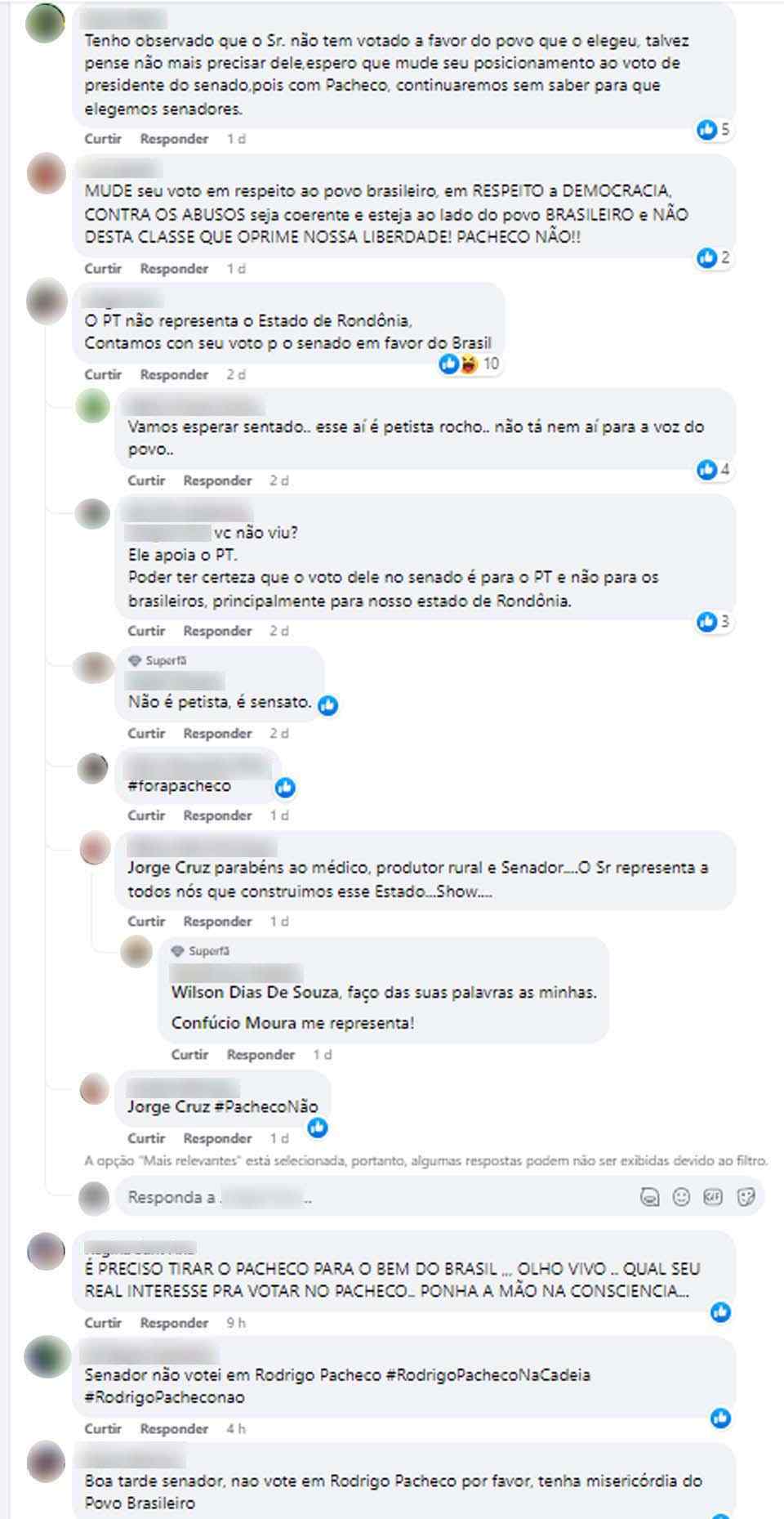784x1519 pixels.
Task: Reply to the 'O PT não representa' comment
Action: pyautogui.click(x=174, y=374)
